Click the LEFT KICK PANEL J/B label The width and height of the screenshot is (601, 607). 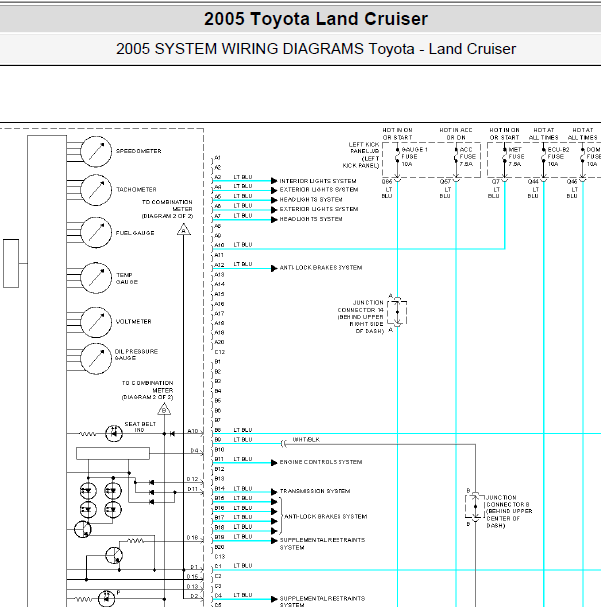[361, 155]
